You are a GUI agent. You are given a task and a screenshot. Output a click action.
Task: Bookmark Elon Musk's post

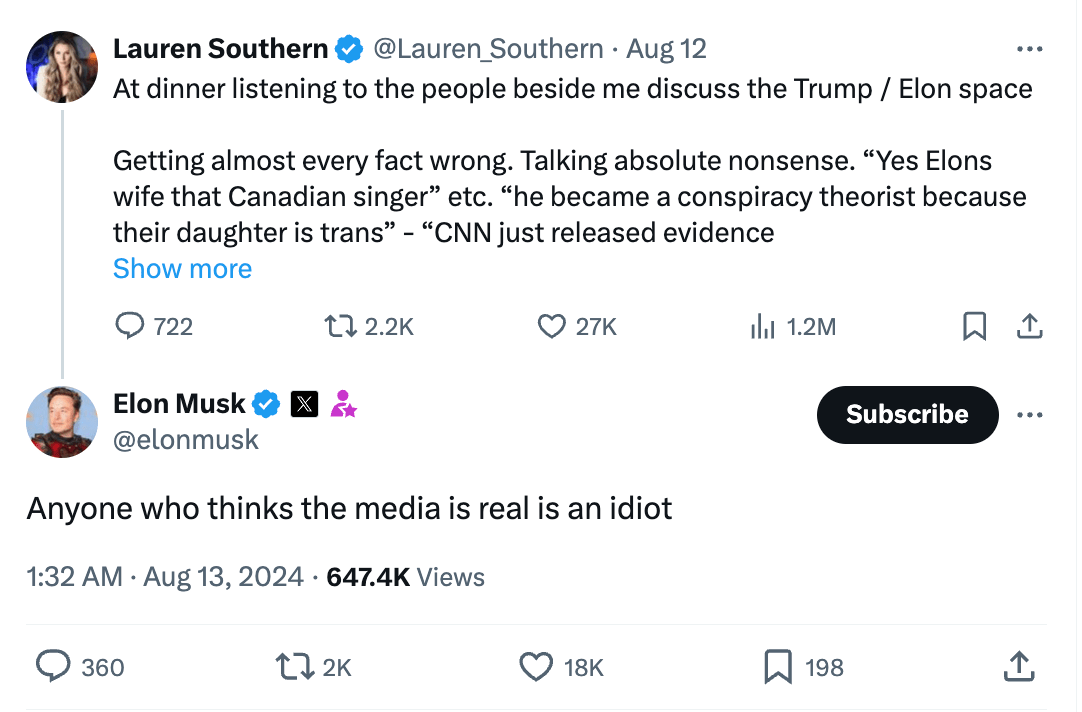tap(778, 666)
